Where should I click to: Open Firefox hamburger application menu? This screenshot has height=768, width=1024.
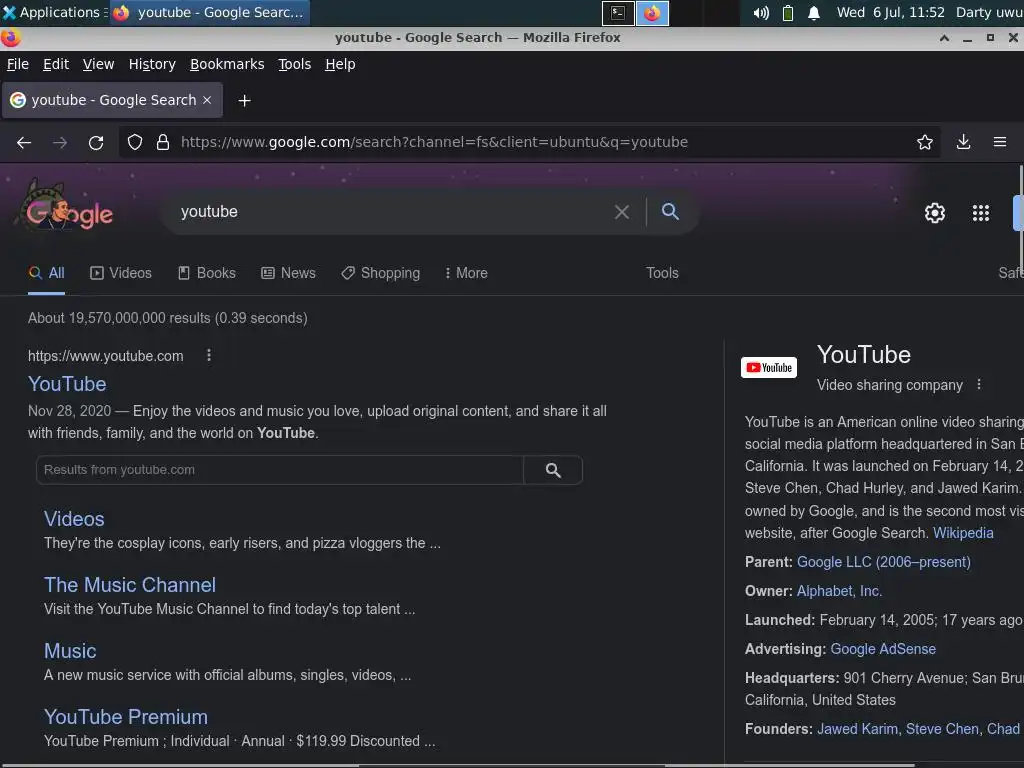pos(1000,142)
